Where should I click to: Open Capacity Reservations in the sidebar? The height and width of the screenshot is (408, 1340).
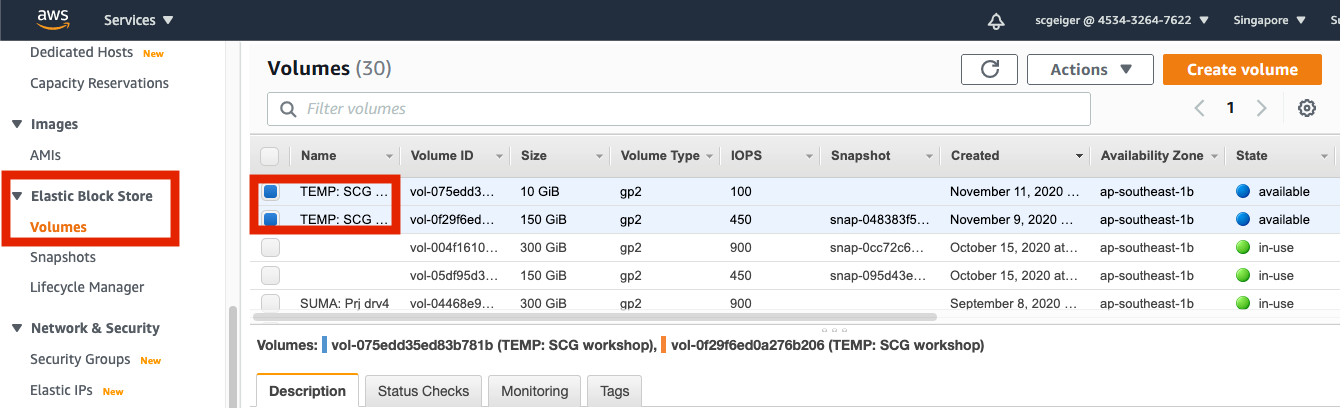99,83
